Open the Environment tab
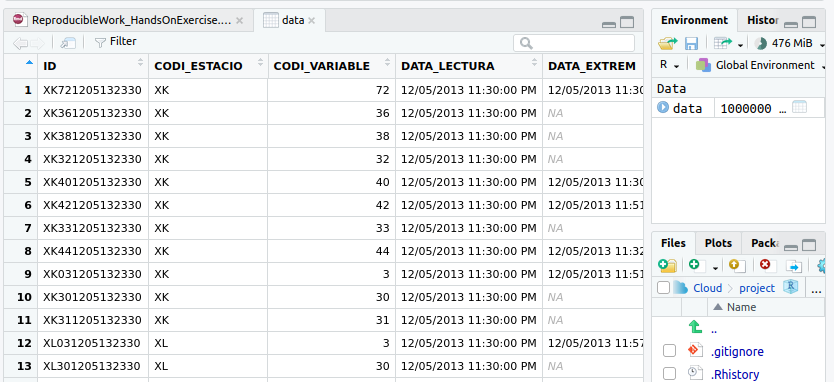 694,20
